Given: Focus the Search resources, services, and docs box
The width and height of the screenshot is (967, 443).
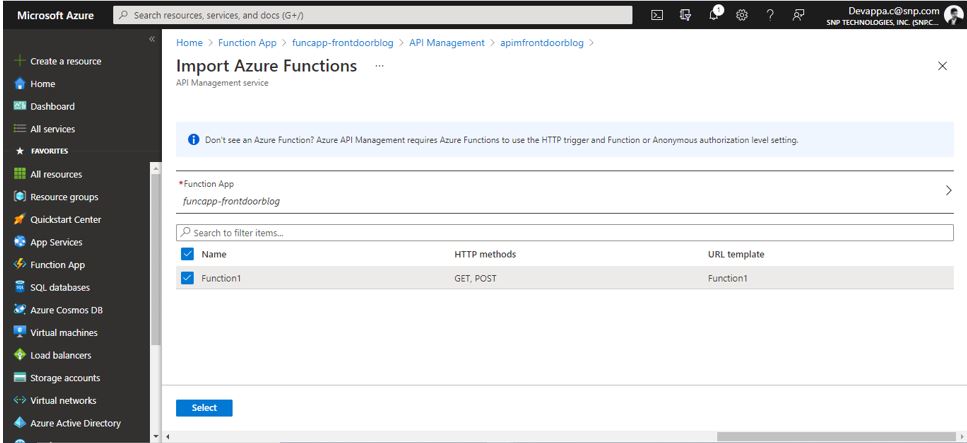Looking at the screenshot, I should click(x=373, y=15).
